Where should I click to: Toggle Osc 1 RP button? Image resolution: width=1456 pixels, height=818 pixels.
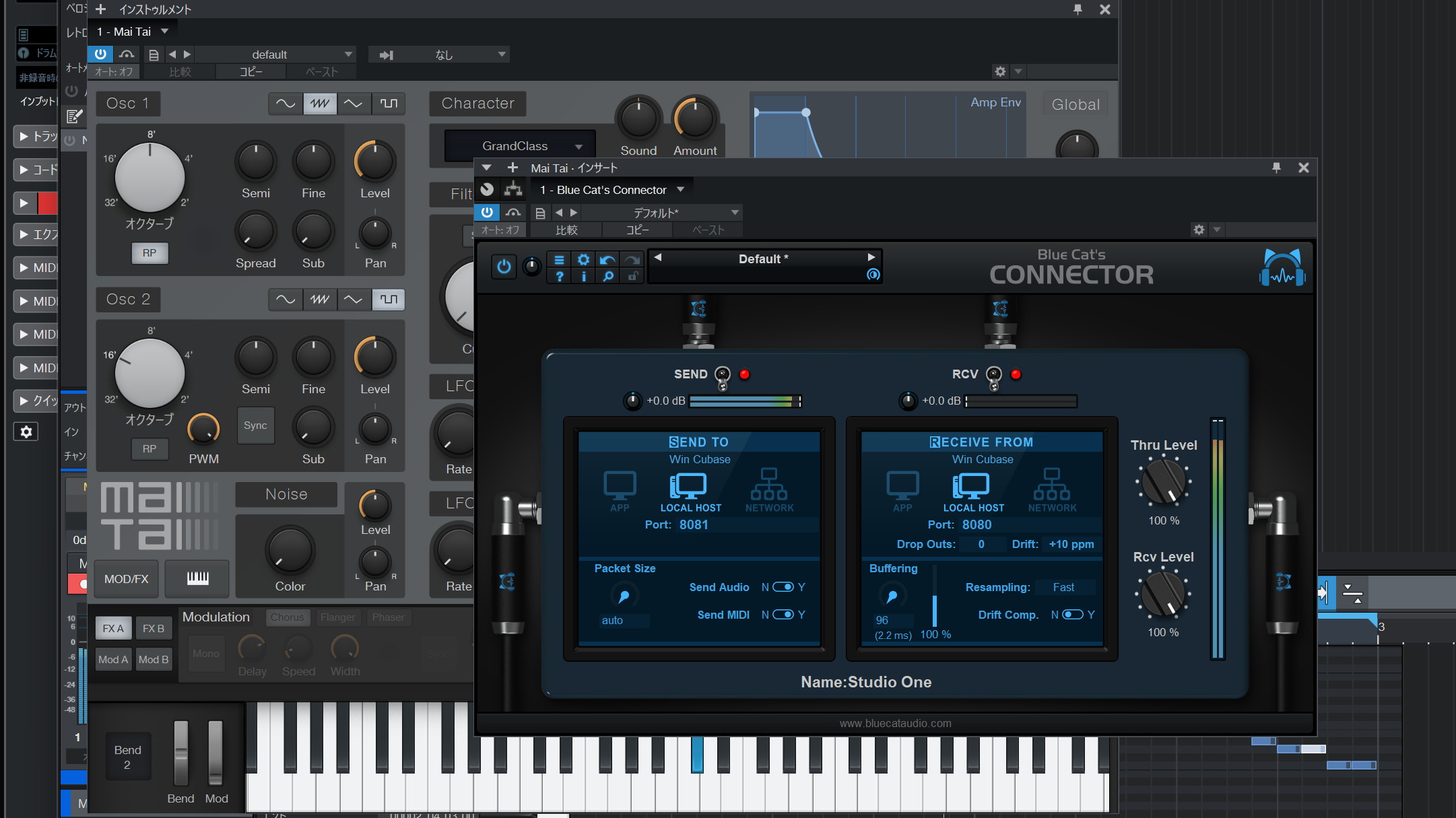click(150, 253)
